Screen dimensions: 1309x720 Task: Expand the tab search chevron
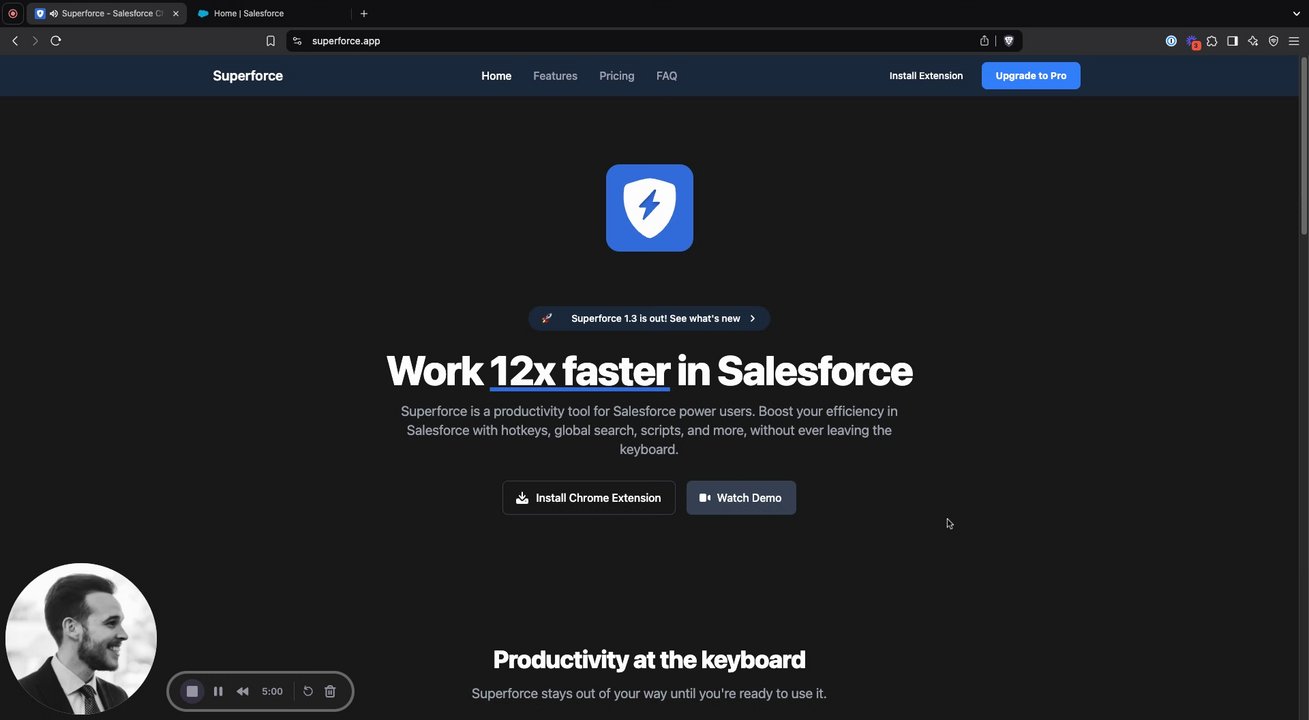point(1296,14)
